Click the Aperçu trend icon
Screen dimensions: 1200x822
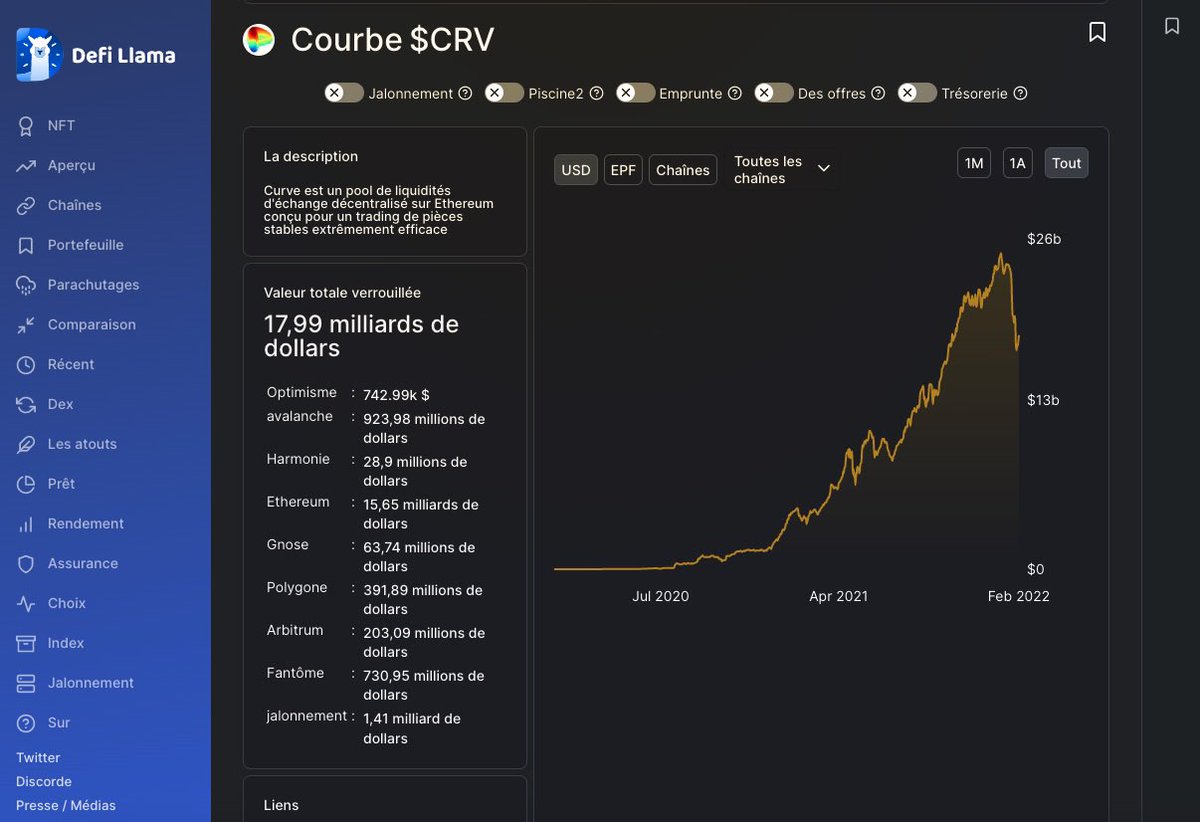[26, 166]
